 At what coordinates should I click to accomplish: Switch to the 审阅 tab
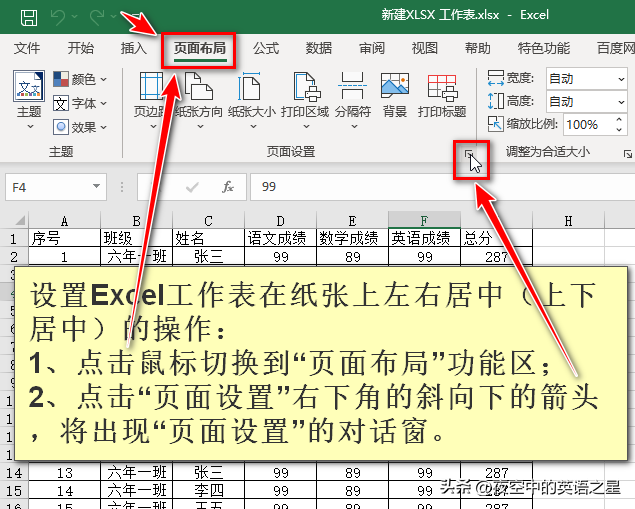pyautogui.click(x=372, y=48)
